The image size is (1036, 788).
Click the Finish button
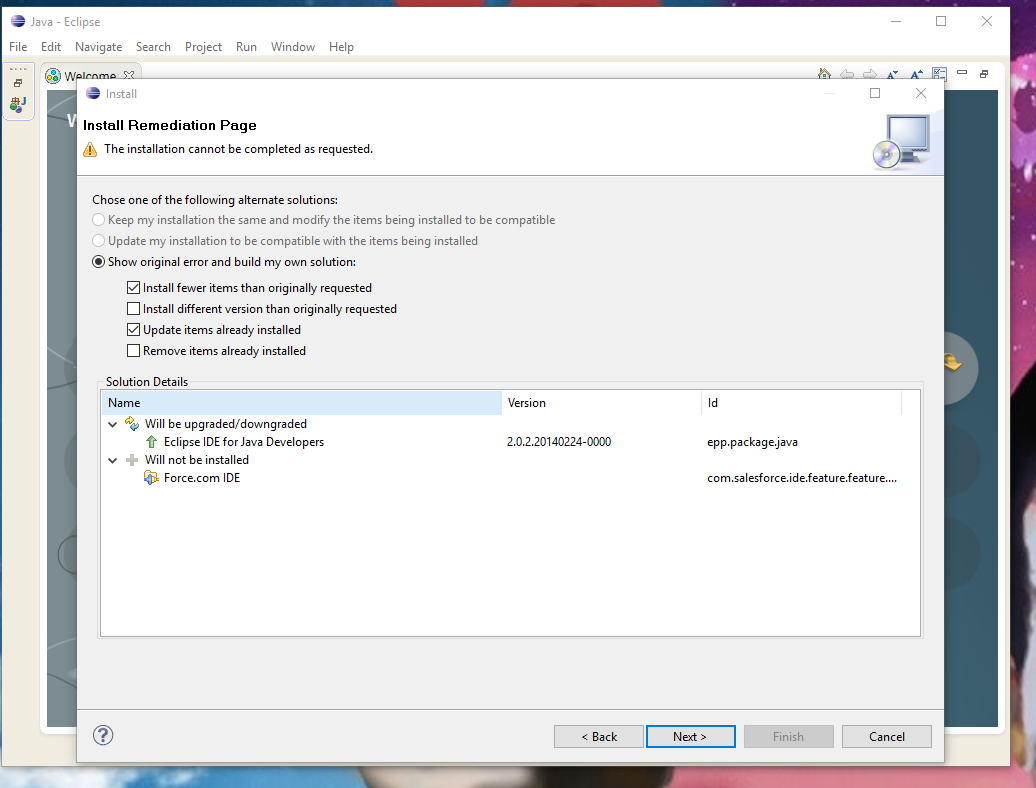pos(788,736)
